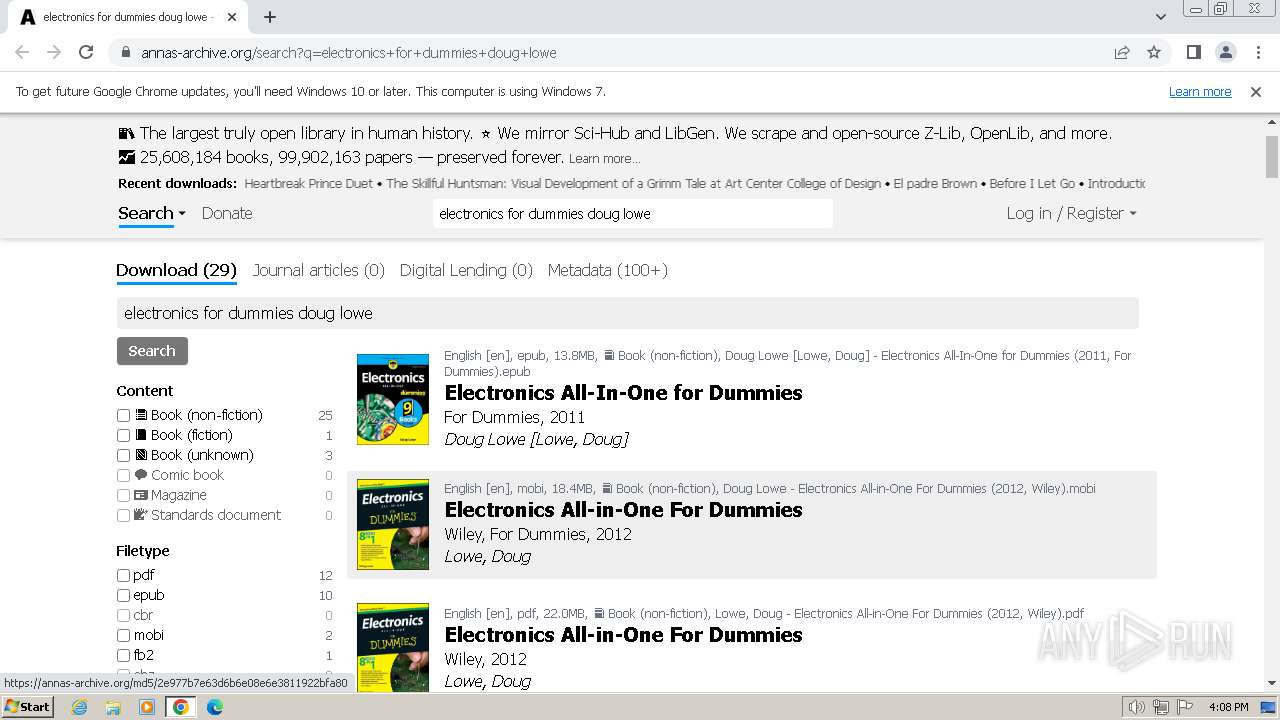
Task: Click the site lock padlock icon
Action: click(x=125, y=52)
